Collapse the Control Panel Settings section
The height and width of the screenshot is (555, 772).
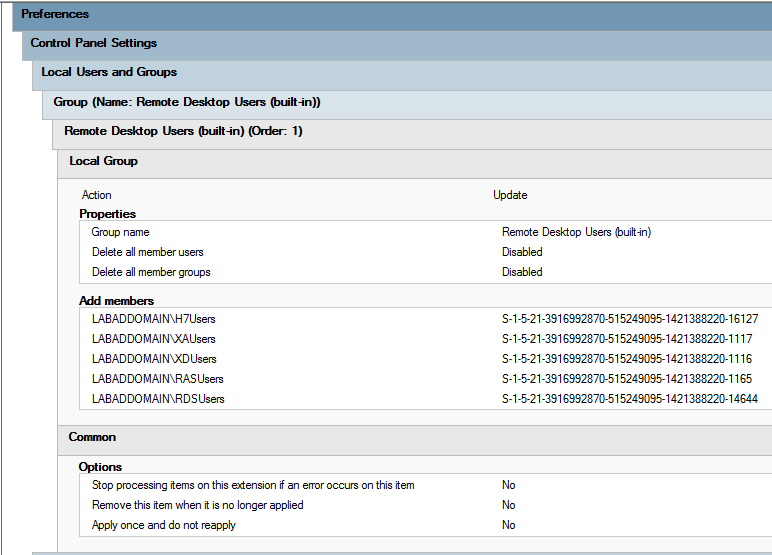coord(93,44)
